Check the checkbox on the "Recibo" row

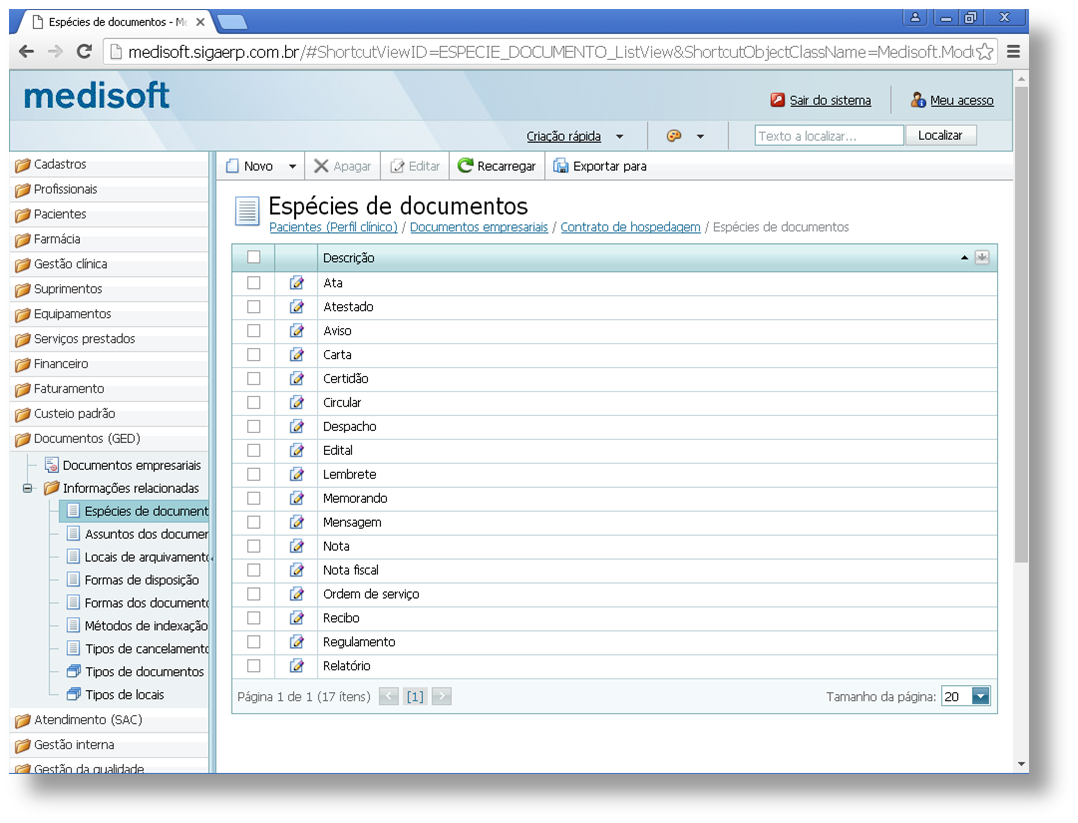pyautogui.click(x=252, y=618)
